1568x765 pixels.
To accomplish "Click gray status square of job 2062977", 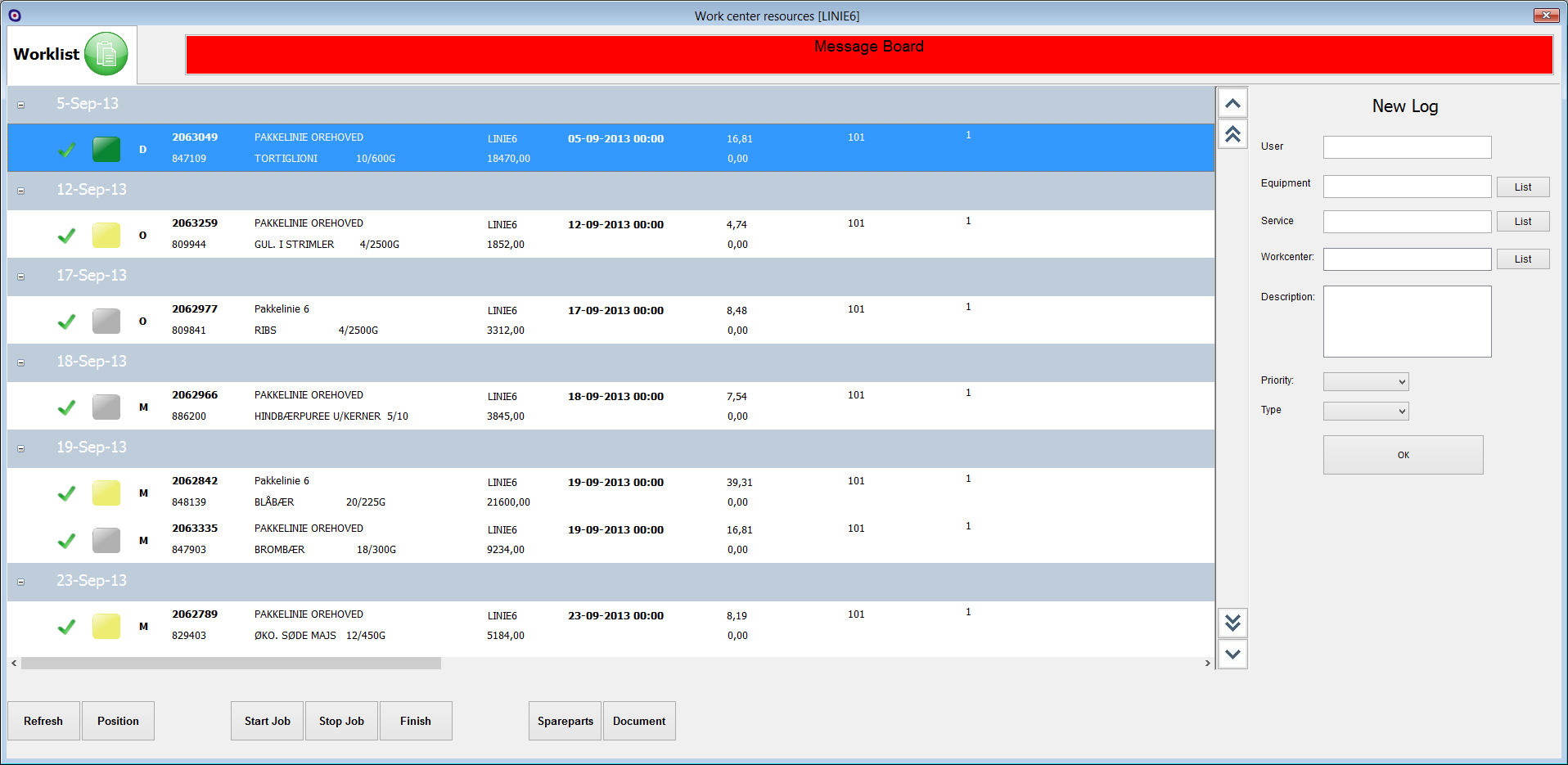I will pyautogui.click(x=106, y=322).
